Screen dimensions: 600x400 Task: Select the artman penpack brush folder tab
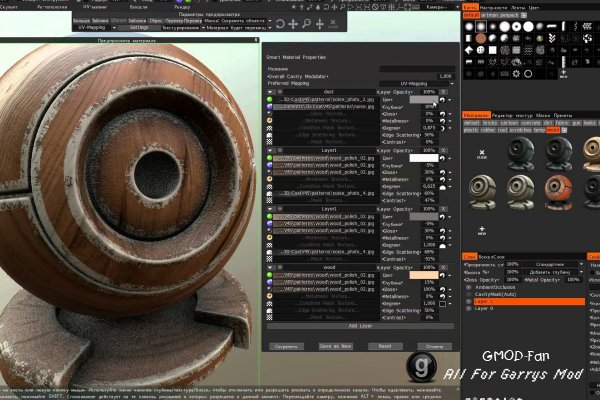500,15
